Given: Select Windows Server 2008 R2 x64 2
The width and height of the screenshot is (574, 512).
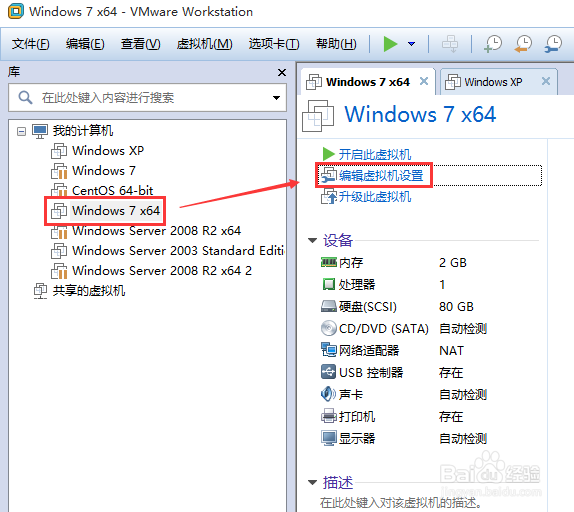Looking at the screenshot, I should coord(162,271).
